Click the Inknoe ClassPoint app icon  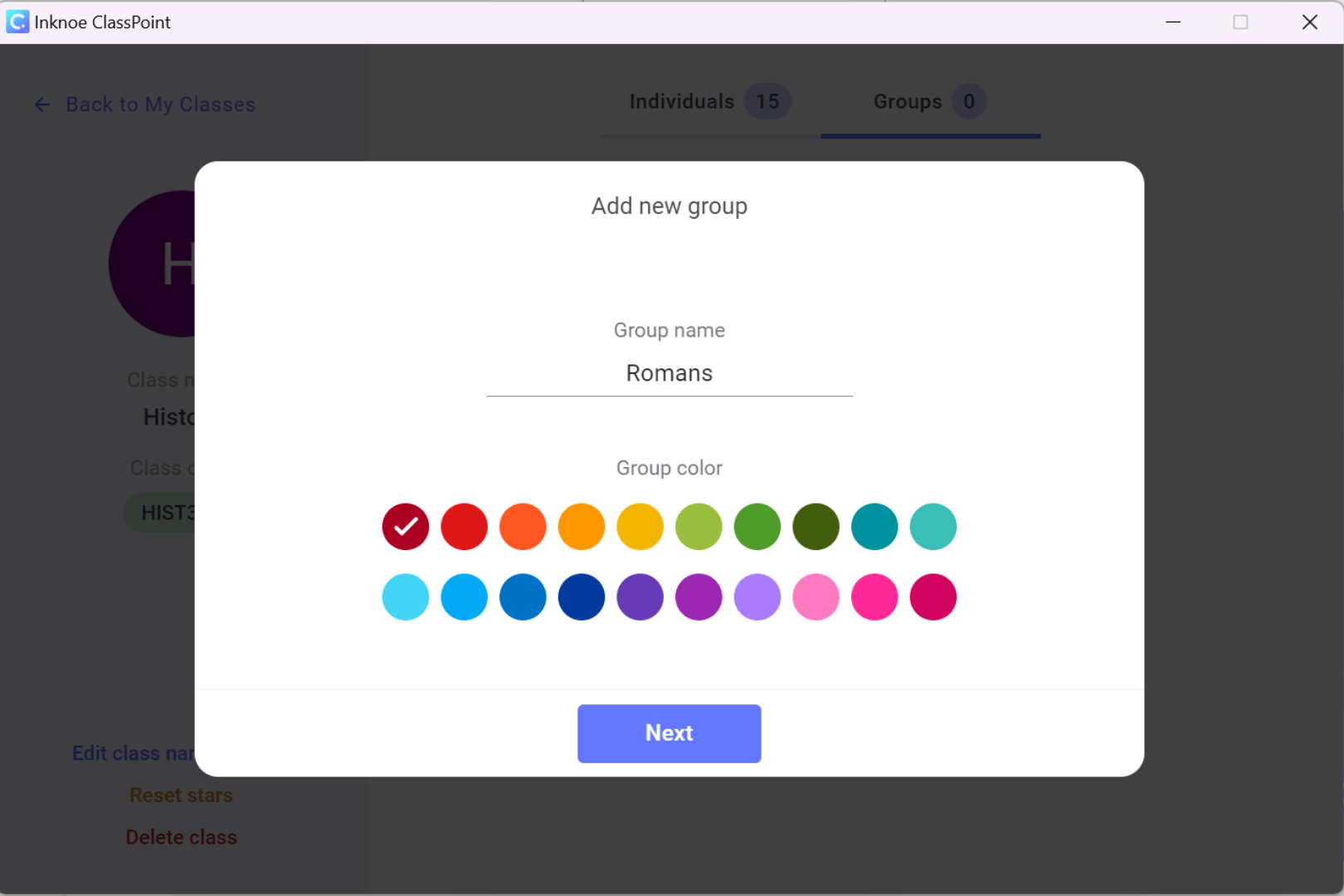coord(17,22)
